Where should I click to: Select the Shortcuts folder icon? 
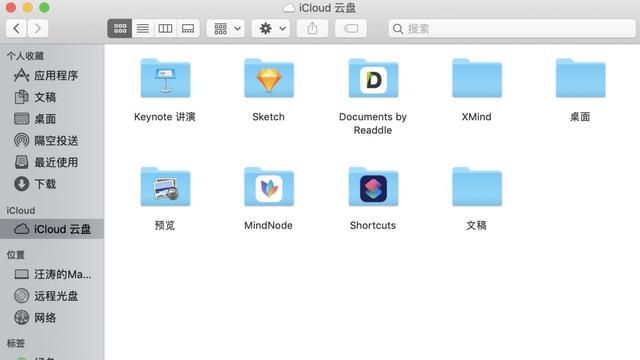pos(373,187)
